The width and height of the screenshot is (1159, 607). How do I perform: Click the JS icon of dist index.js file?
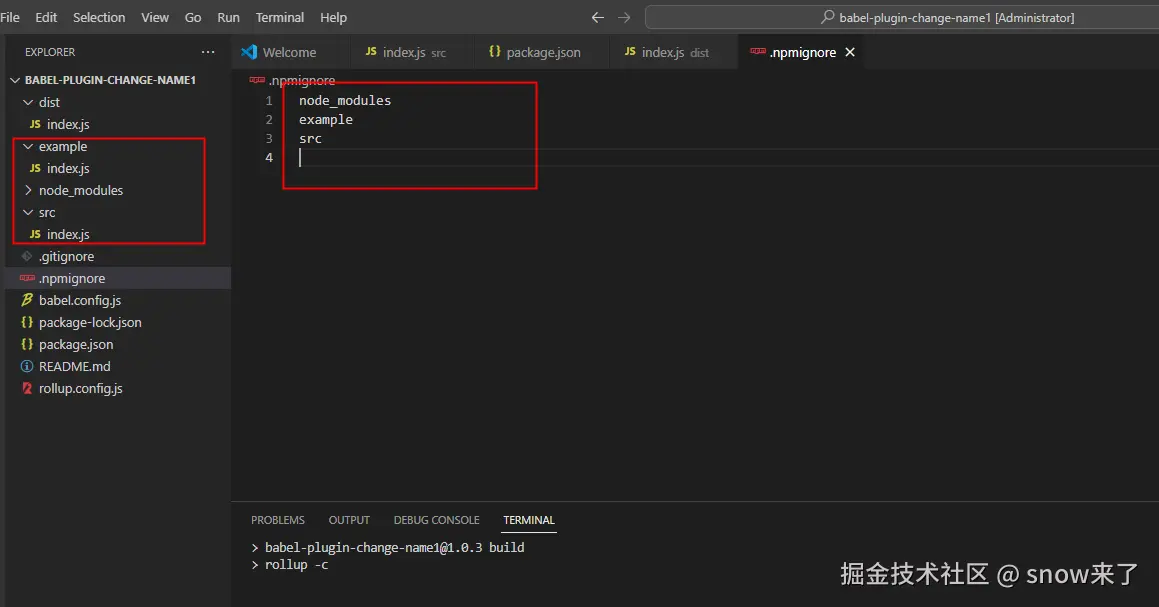[35, 124]
